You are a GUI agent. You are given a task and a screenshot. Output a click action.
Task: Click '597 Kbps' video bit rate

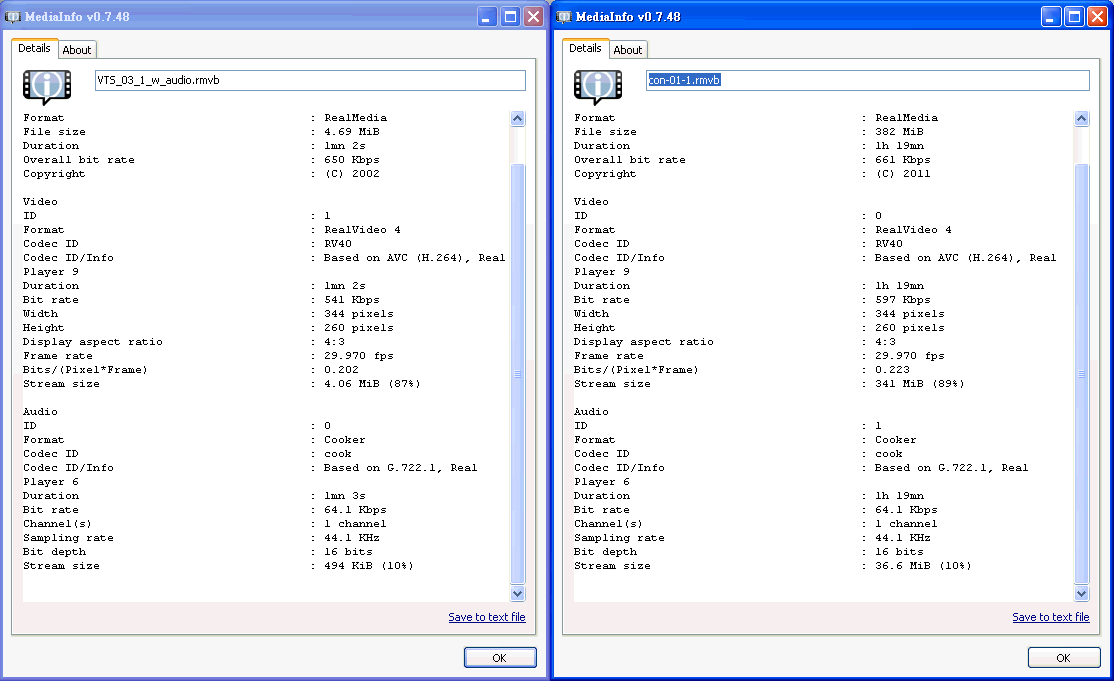902,300
